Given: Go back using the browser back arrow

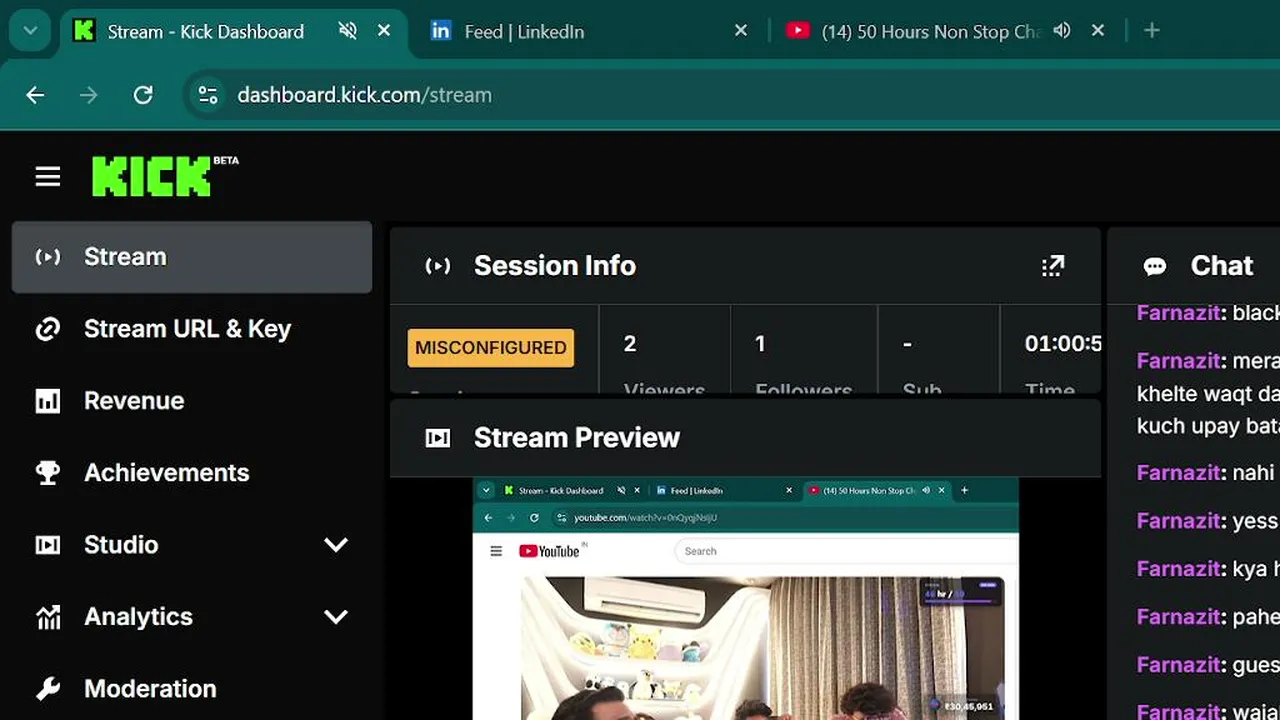Looking at the screenshot, I should point(35,95).
